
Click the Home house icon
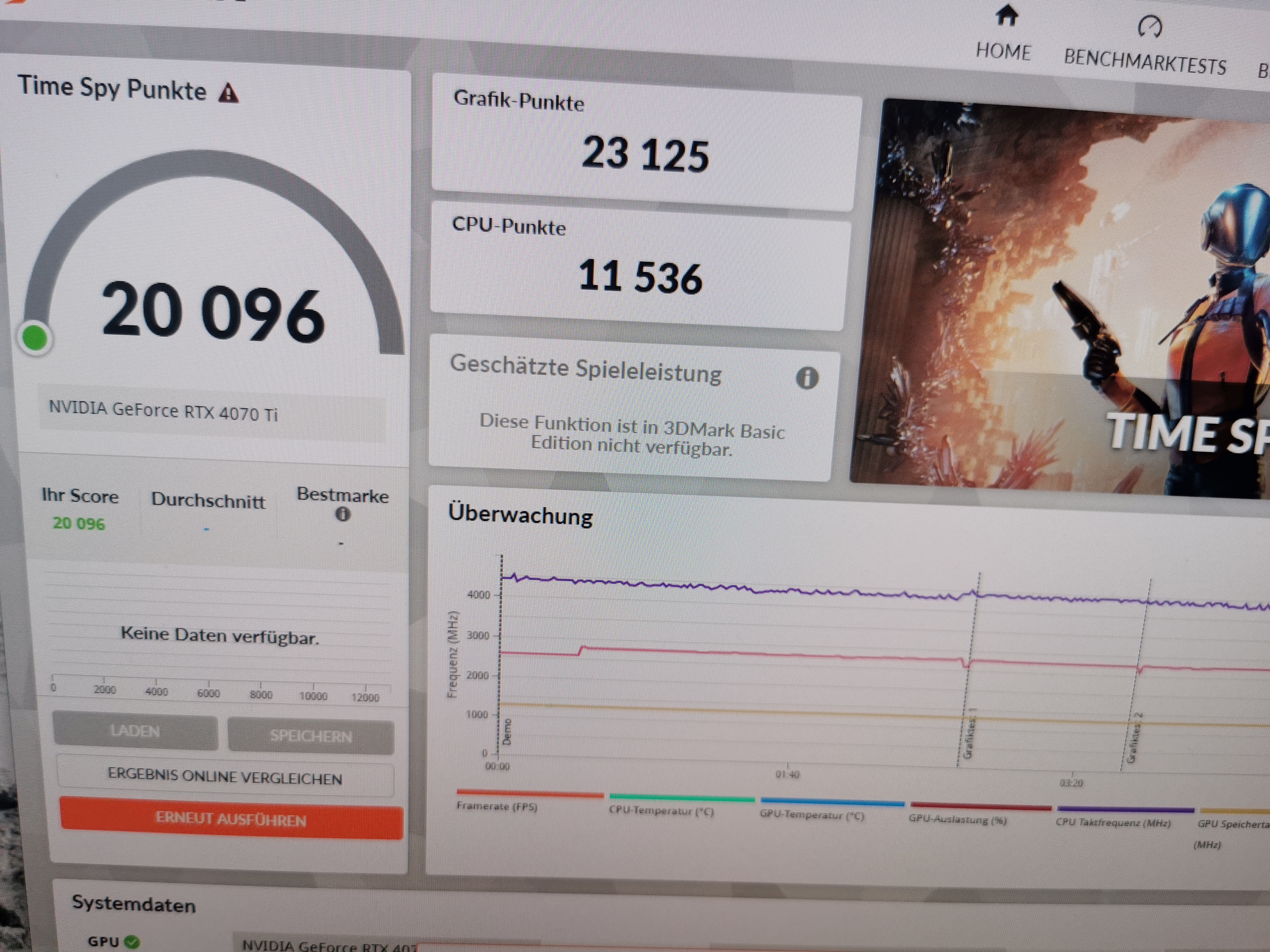[1006, 16]
